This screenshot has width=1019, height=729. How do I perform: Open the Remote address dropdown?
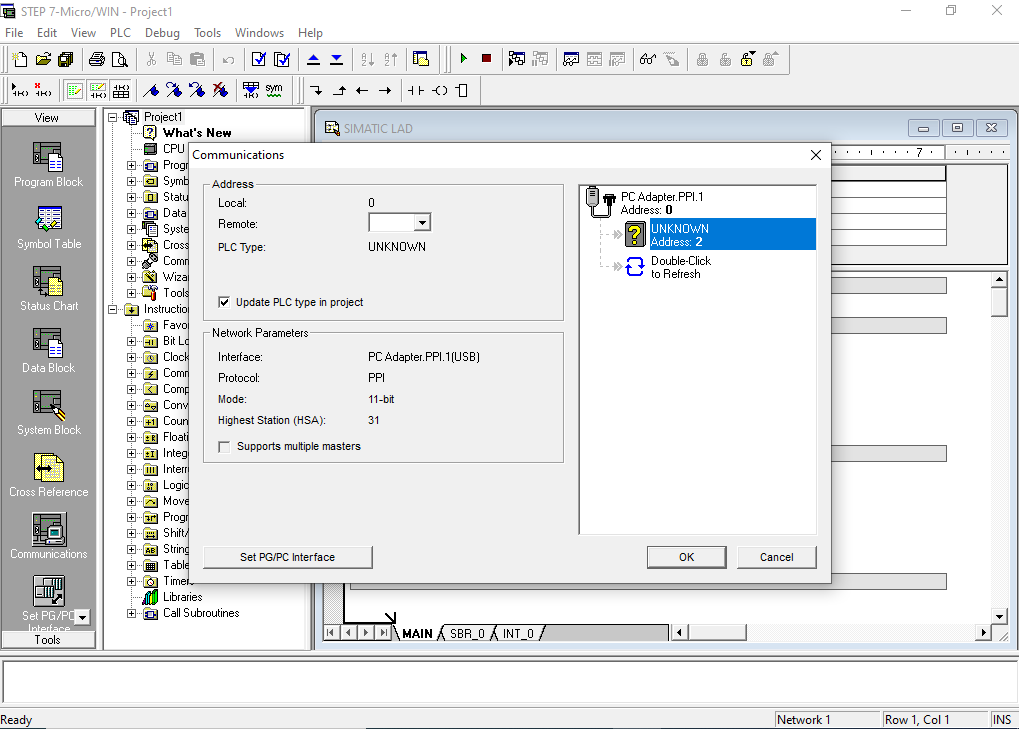pyautogui.click(x=422, y=224)
